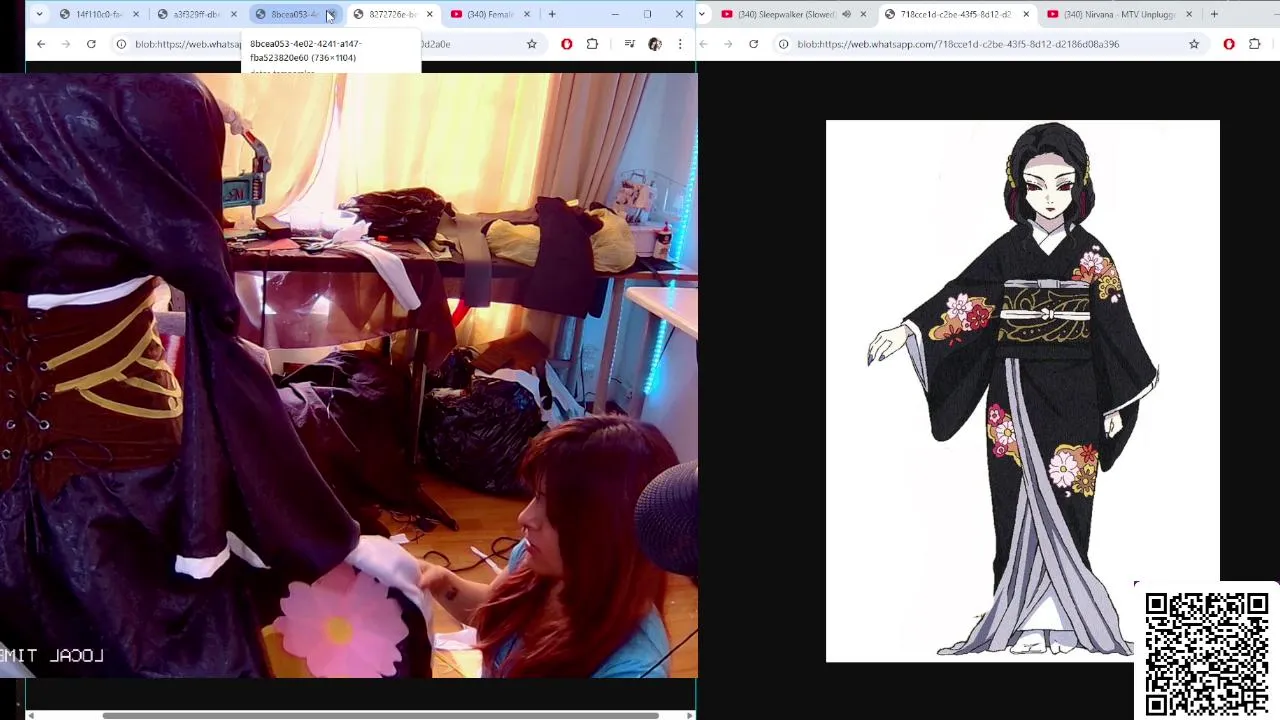
Task: Minimize the left browser window
Action: tap(615, 14)
